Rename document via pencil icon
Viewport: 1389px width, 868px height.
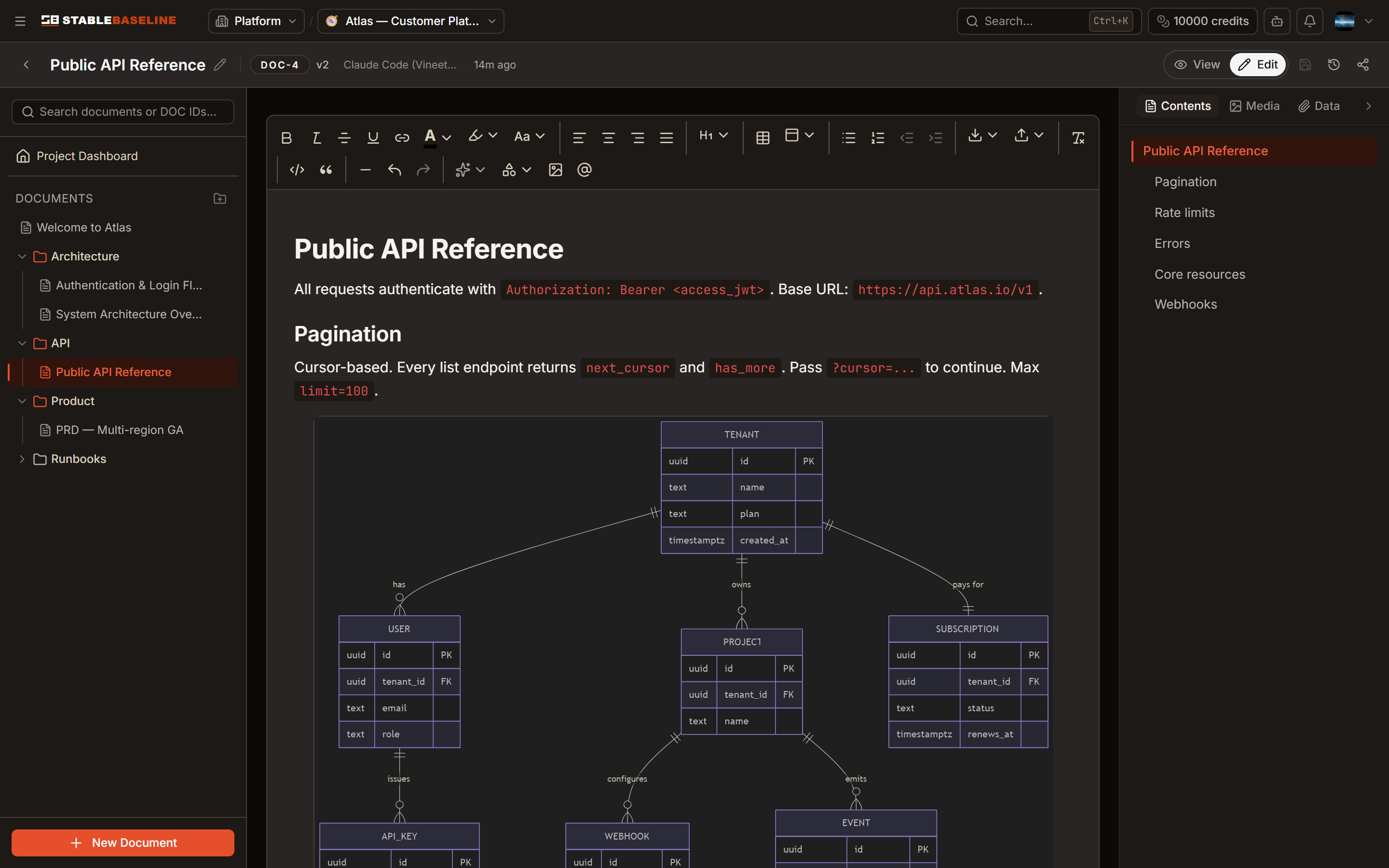(220, 65)
